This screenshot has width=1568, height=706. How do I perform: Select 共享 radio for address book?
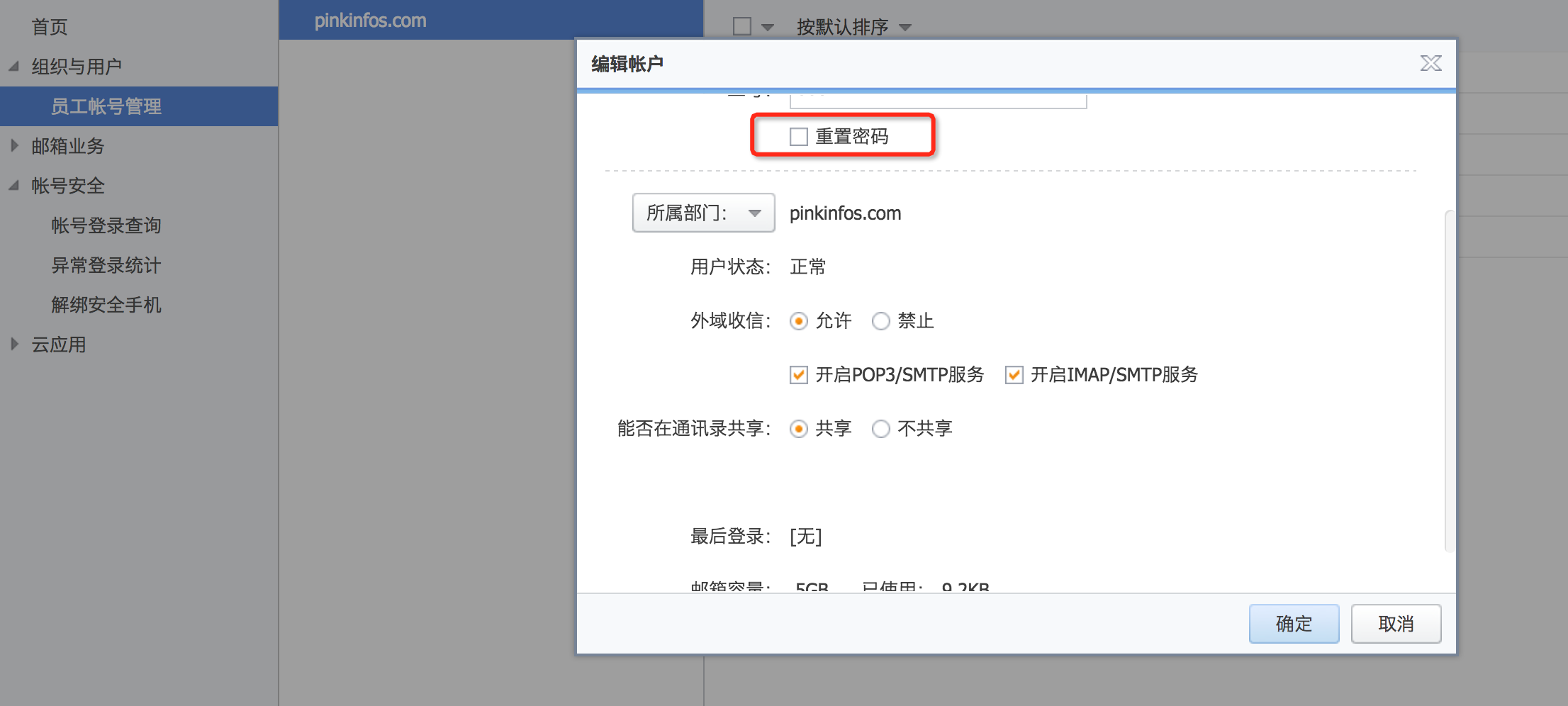tap(799, 429)
